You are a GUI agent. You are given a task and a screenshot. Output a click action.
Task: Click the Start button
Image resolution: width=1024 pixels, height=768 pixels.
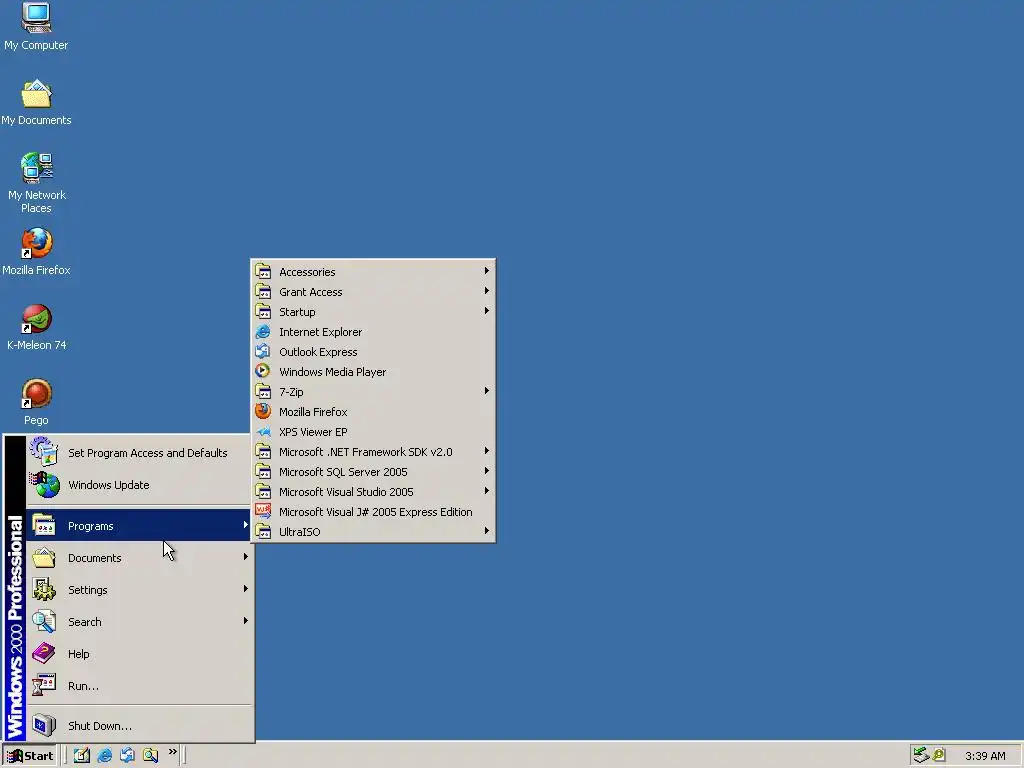coord(30,756)
